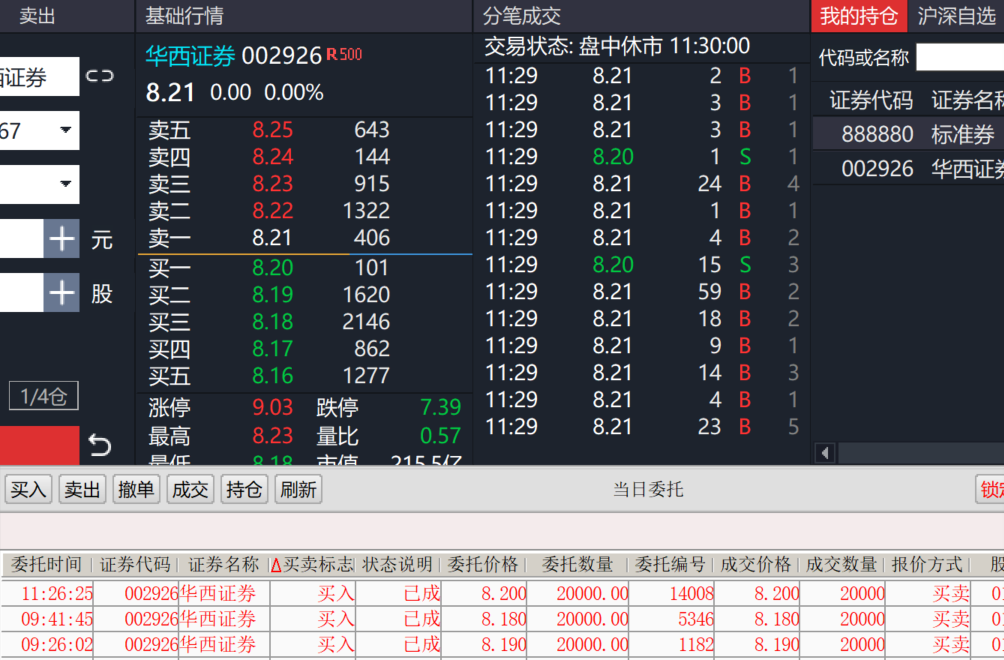Click the R500 tag beside stock code
Viewport: 1004px width, 660px height.
click(344, 54)
